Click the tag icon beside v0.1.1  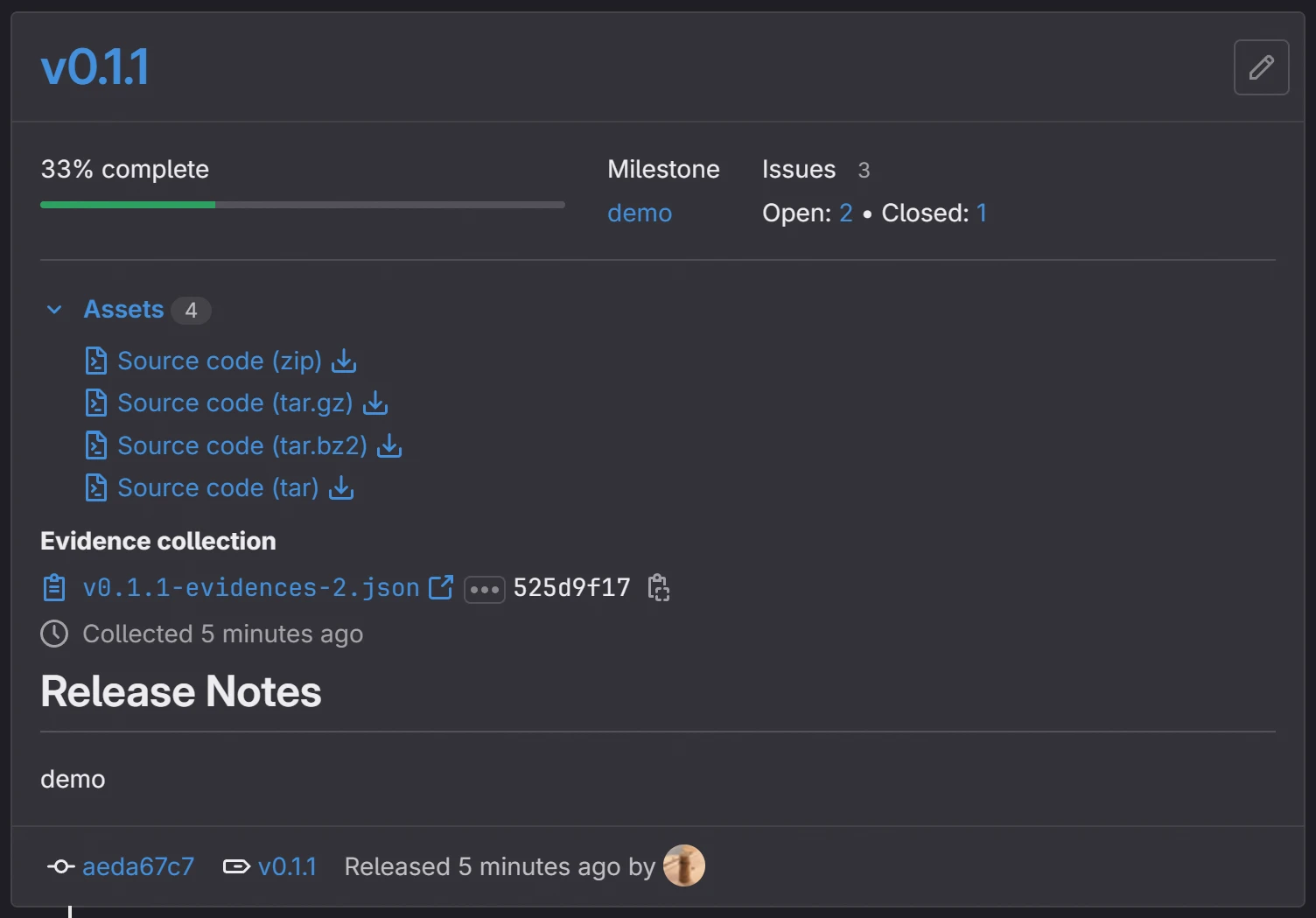(x=236, y=866)
